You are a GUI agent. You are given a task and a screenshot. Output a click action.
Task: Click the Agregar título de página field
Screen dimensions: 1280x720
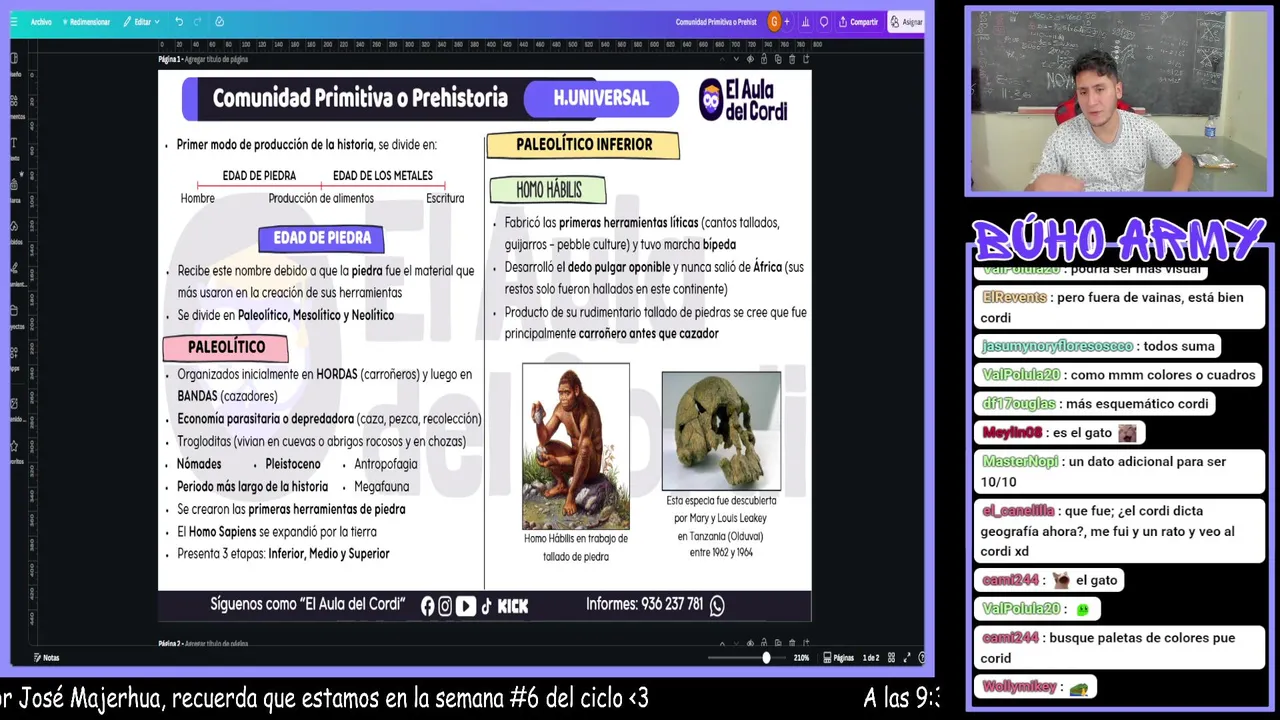[216, 59]
